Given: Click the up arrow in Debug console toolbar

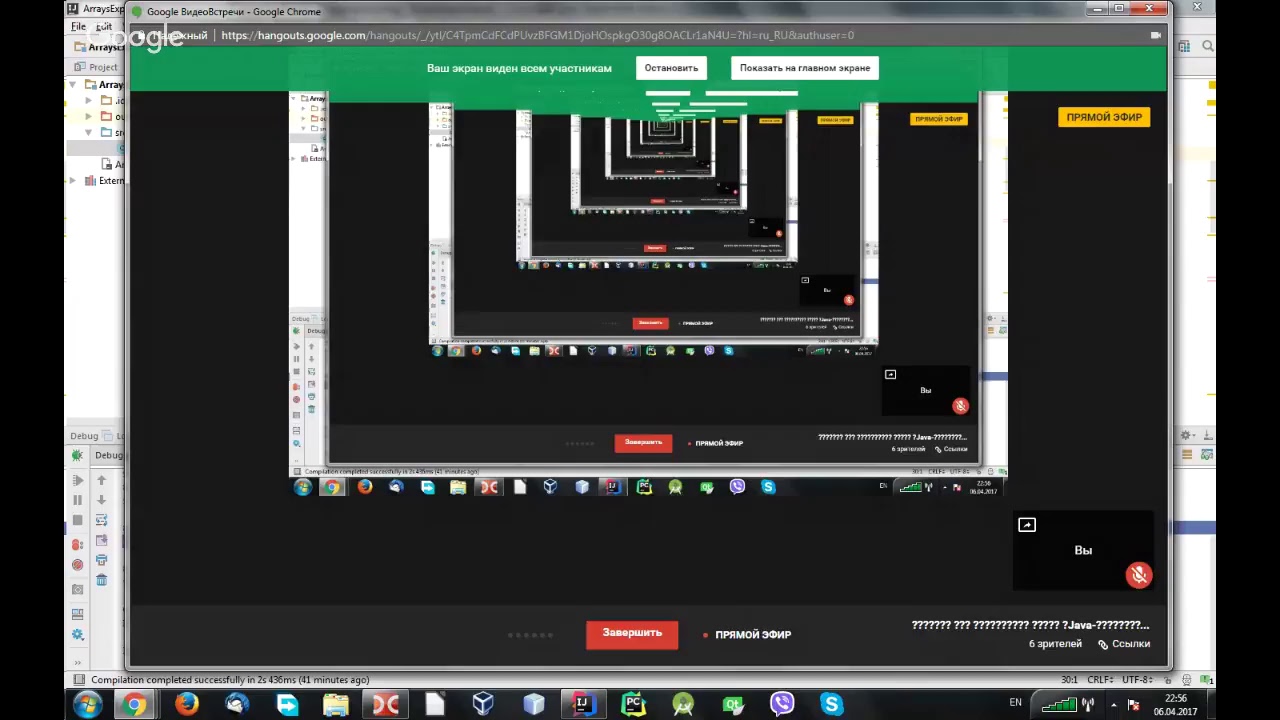Looking at the screenshot, I should (x=101, y=480).
